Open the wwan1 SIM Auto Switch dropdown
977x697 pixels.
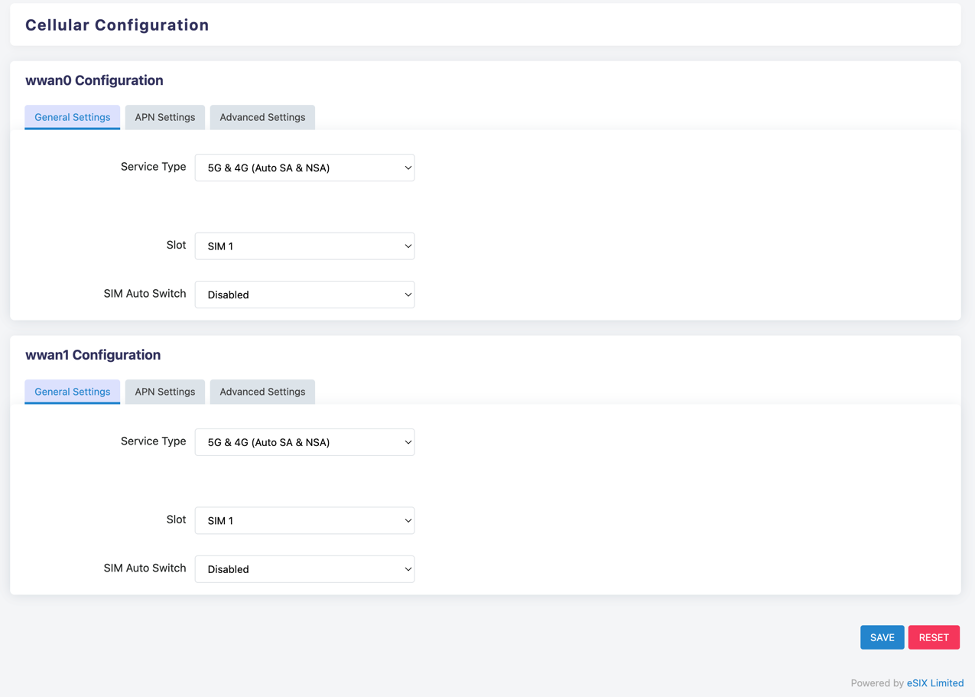click(305, 568)
